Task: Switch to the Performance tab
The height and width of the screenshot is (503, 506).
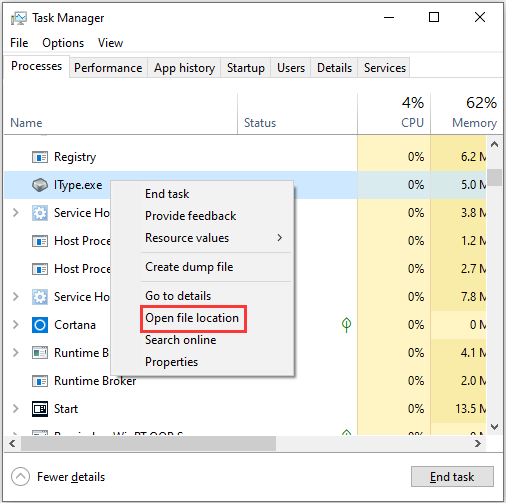Action: pos(108,68)
